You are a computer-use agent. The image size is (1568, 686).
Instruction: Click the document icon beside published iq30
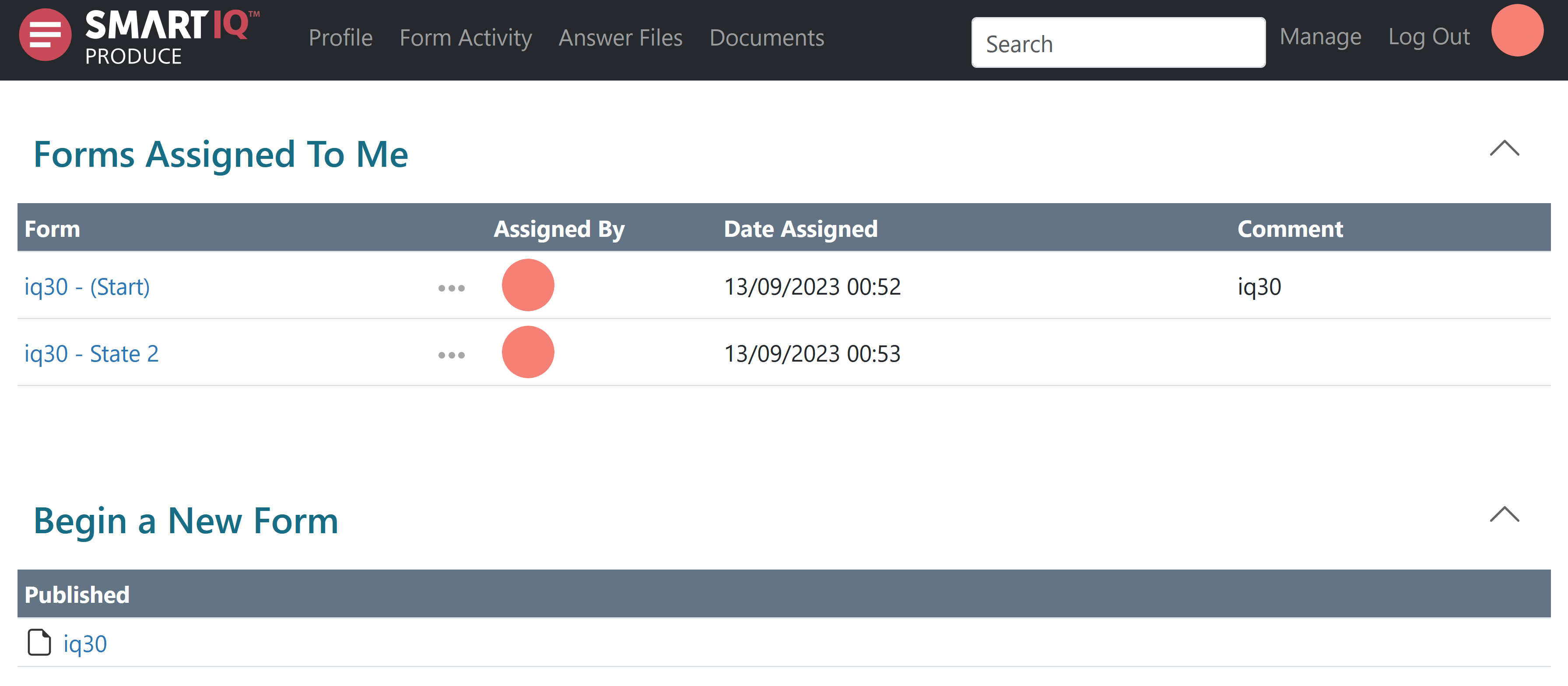(39, 643)
